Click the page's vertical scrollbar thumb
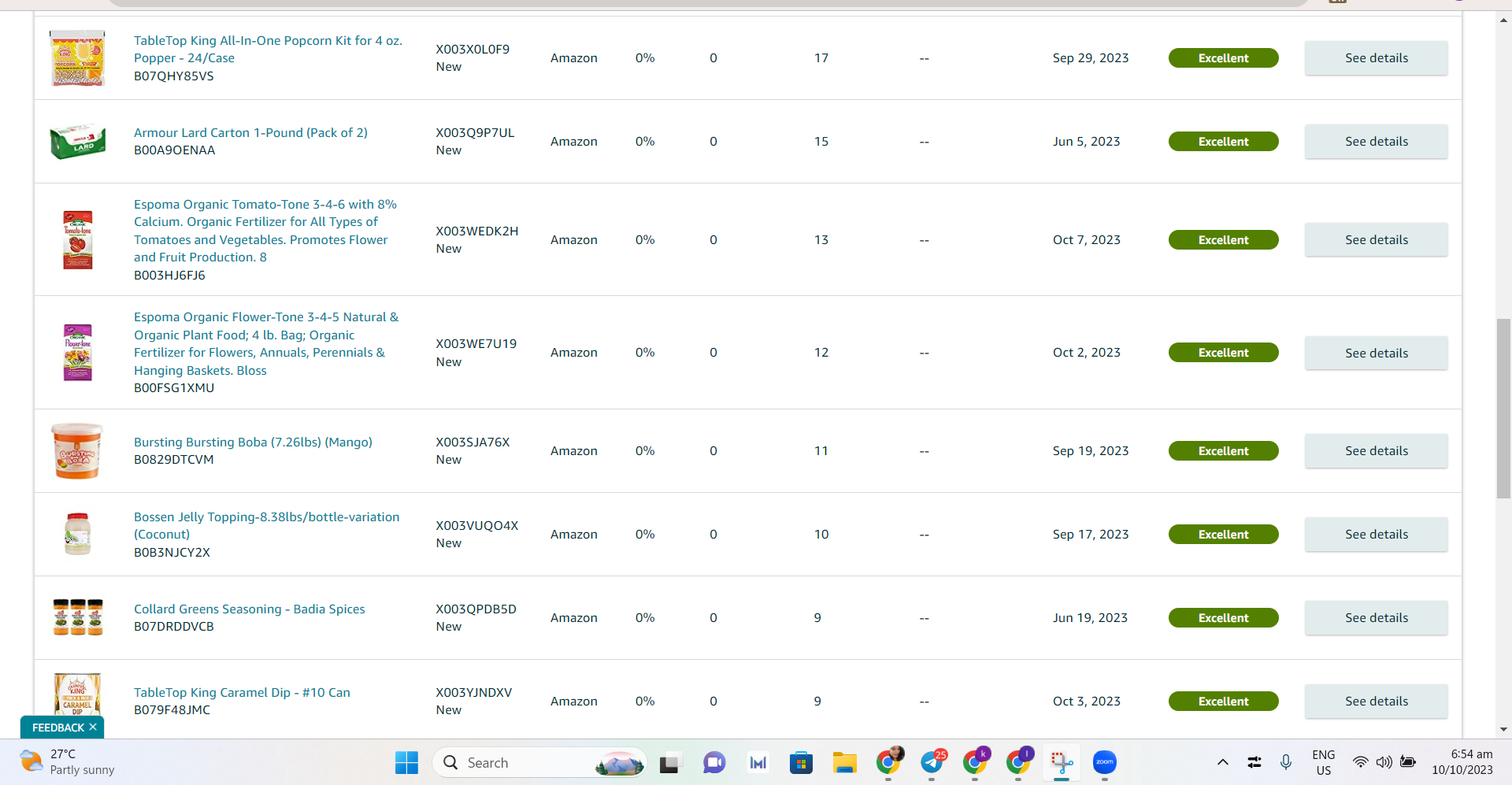Image resolution: width=1512 pixels, height=785 pixels. [x=1503, y=409]
